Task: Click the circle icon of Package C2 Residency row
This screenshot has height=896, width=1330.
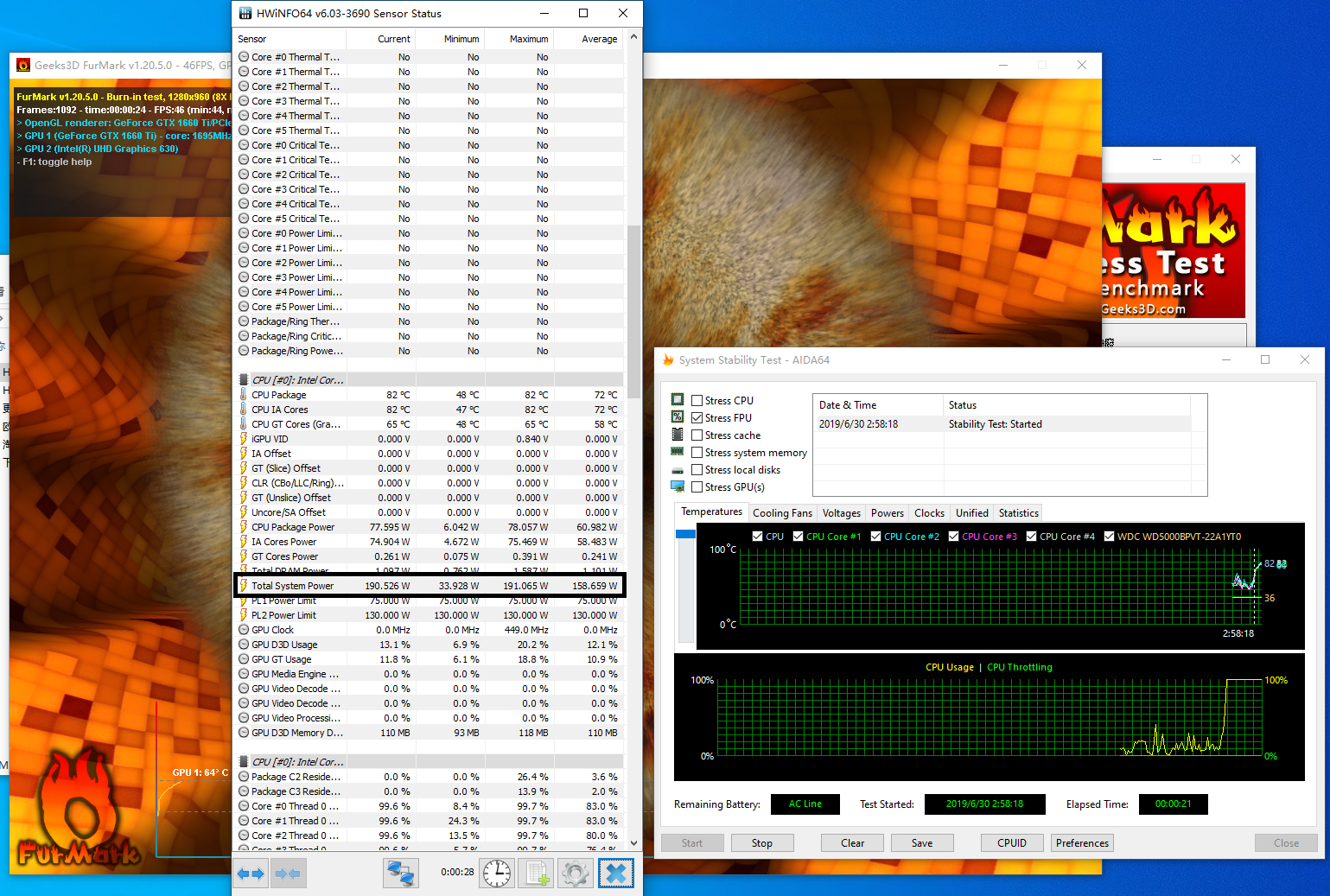Action: (244, 777)
